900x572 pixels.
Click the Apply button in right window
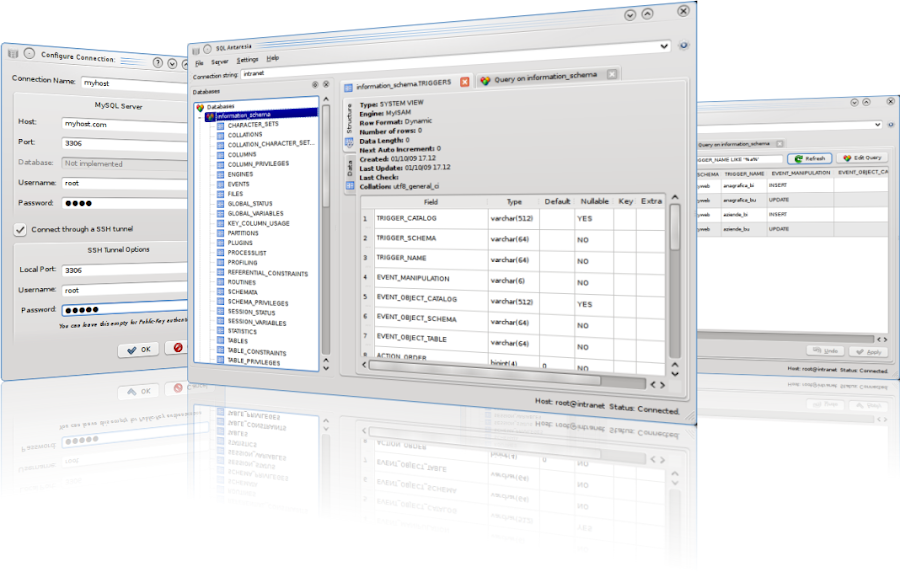coord(868,352)
